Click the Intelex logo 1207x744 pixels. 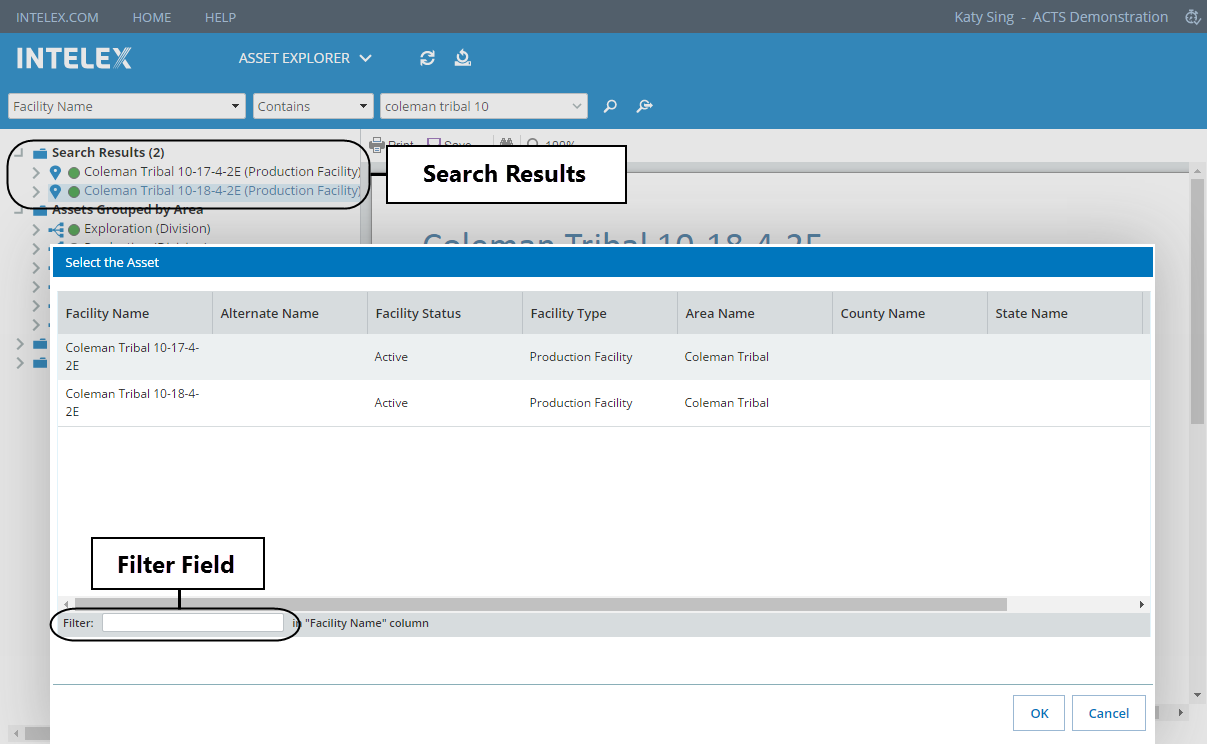[74, 58]
